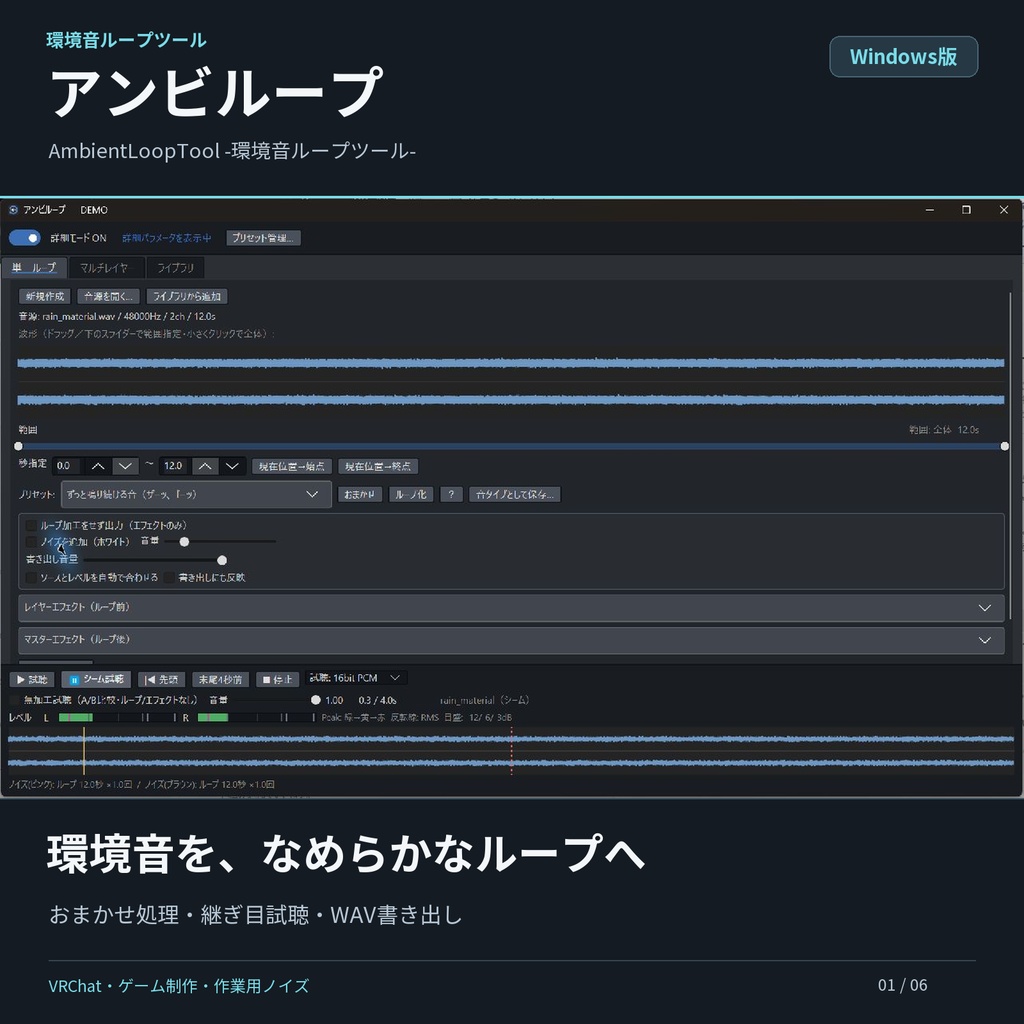Viewport: 1024px width, 1024px height.
Task: Click the 範囲: 全体 12.0s label
Action: 944,430
